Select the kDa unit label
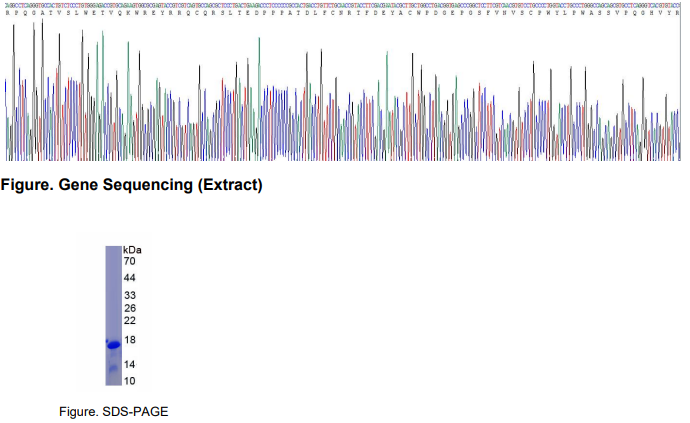The image size is (690, 423). pyautogui.click(x=133, y=249)
